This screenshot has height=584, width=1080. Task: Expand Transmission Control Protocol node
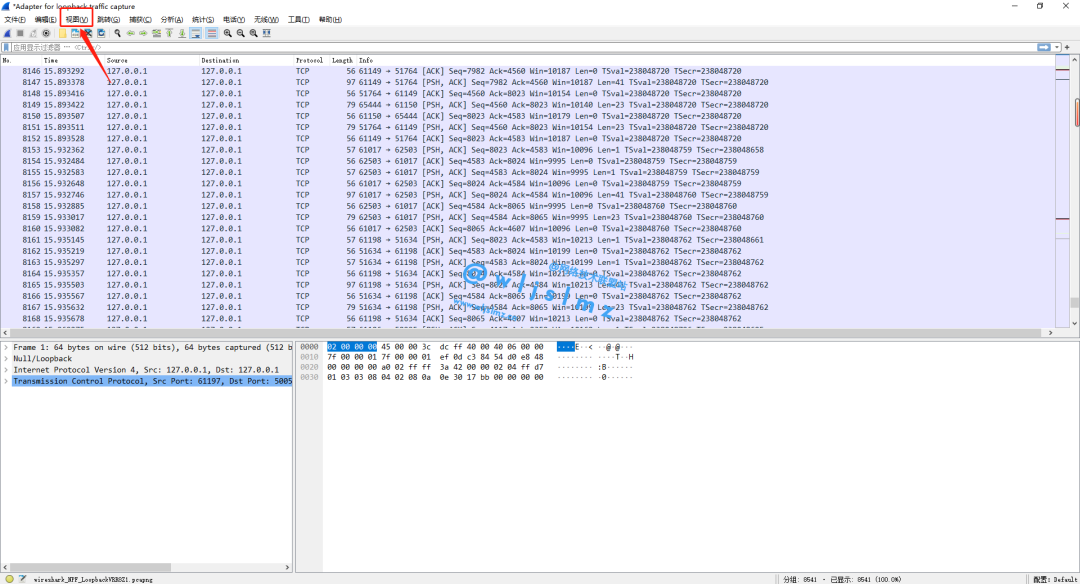(x=6, y=381)
